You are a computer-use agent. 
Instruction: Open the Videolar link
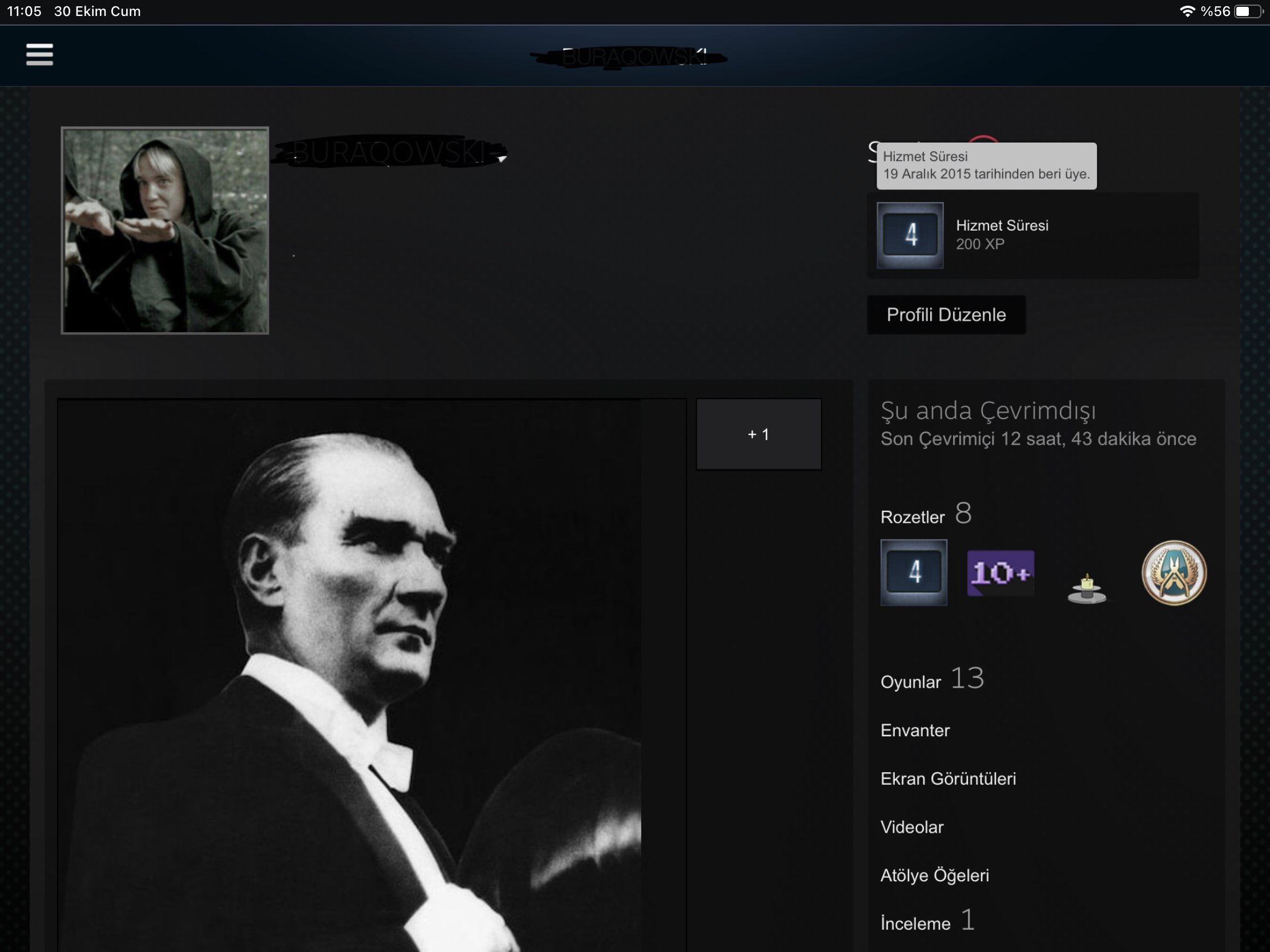coord(913,827)
